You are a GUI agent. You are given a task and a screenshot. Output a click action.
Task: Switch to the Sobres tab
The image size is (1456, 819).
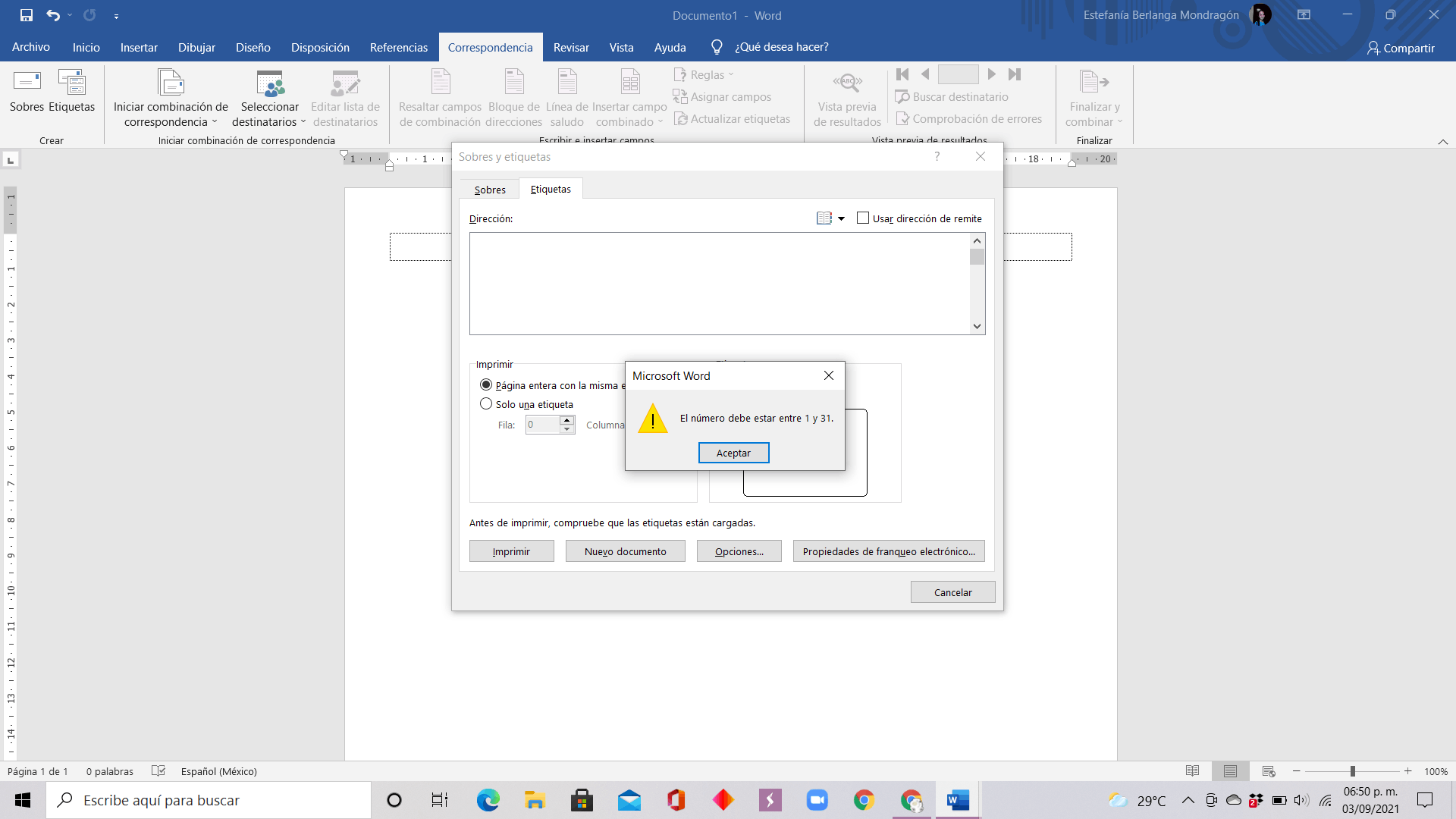[x=490, y=190]
